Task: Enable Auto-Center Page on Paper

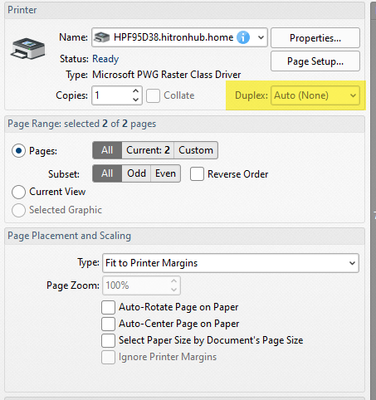Action: pos(108,324)
